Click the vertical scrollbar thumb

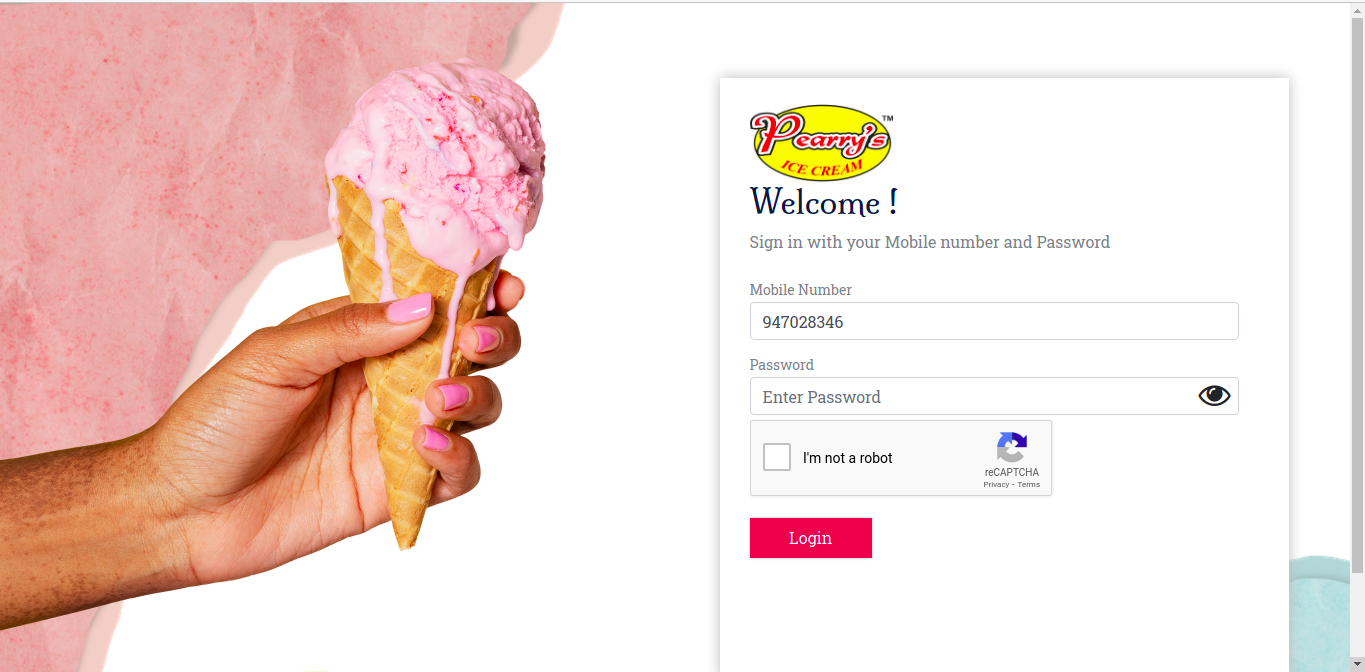(1357, 294)
